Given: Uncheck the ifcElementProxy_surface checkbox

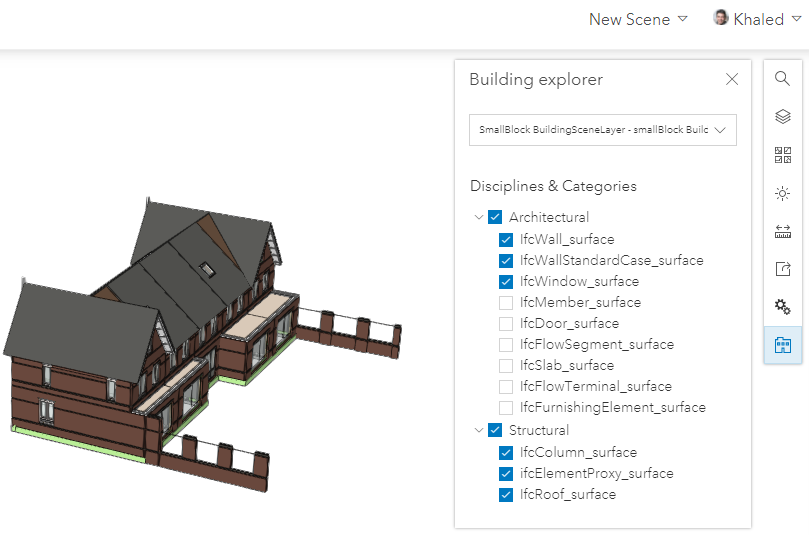Looking at the screenshot, I should (506, 474).
